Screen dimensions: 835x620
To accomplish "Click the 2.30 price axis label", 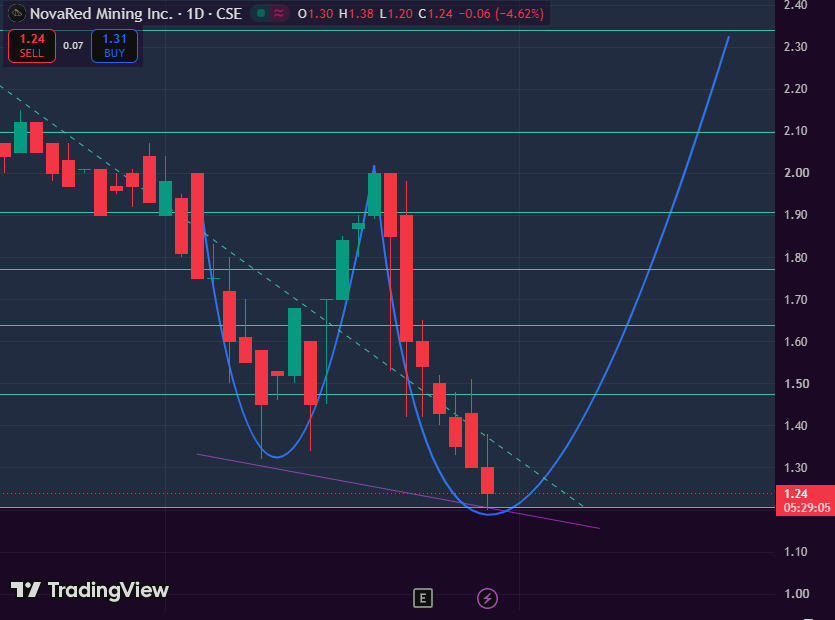I will coord(796,47).
